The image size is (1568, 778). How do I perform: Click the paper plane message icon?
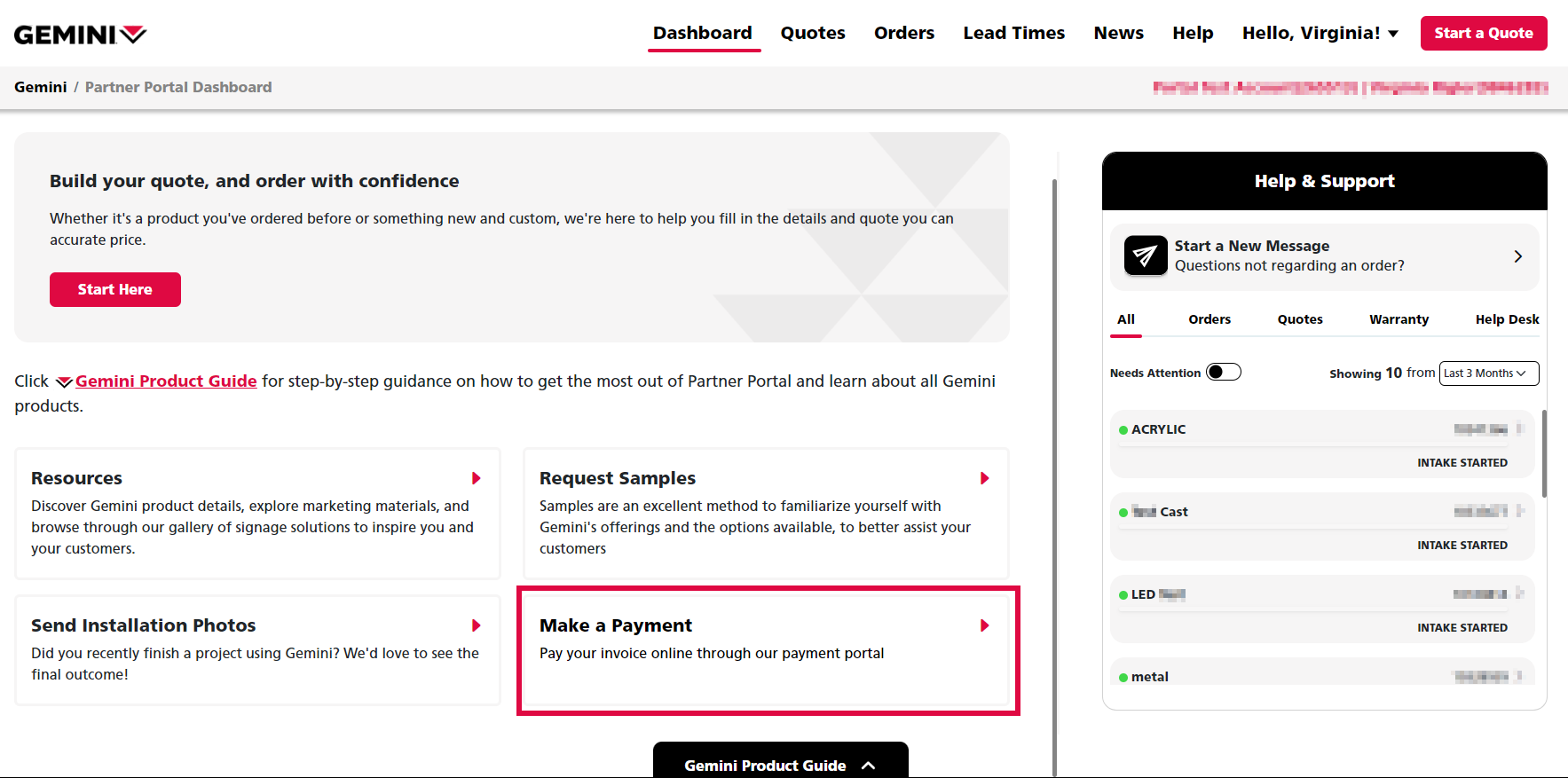(x=1146, y=256)
